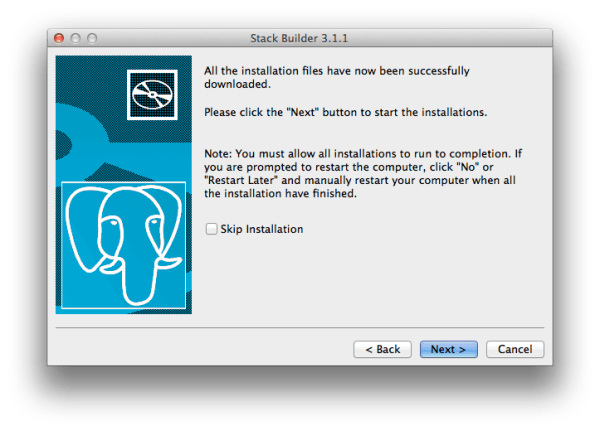Click the Stack Builder 3.1.1 title text
Screen dimensions: 600x431
299,38
